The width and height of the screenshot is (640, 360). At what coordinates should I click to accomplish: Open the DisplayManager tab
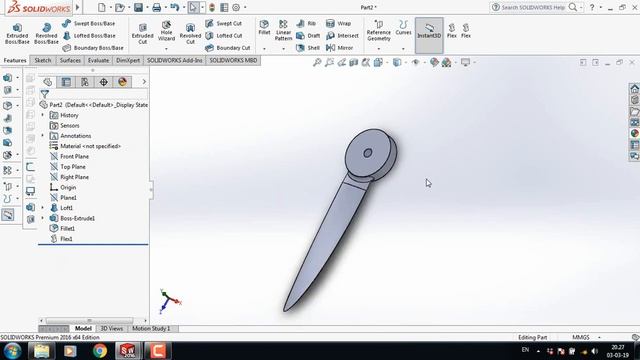[x=122, y=82]
